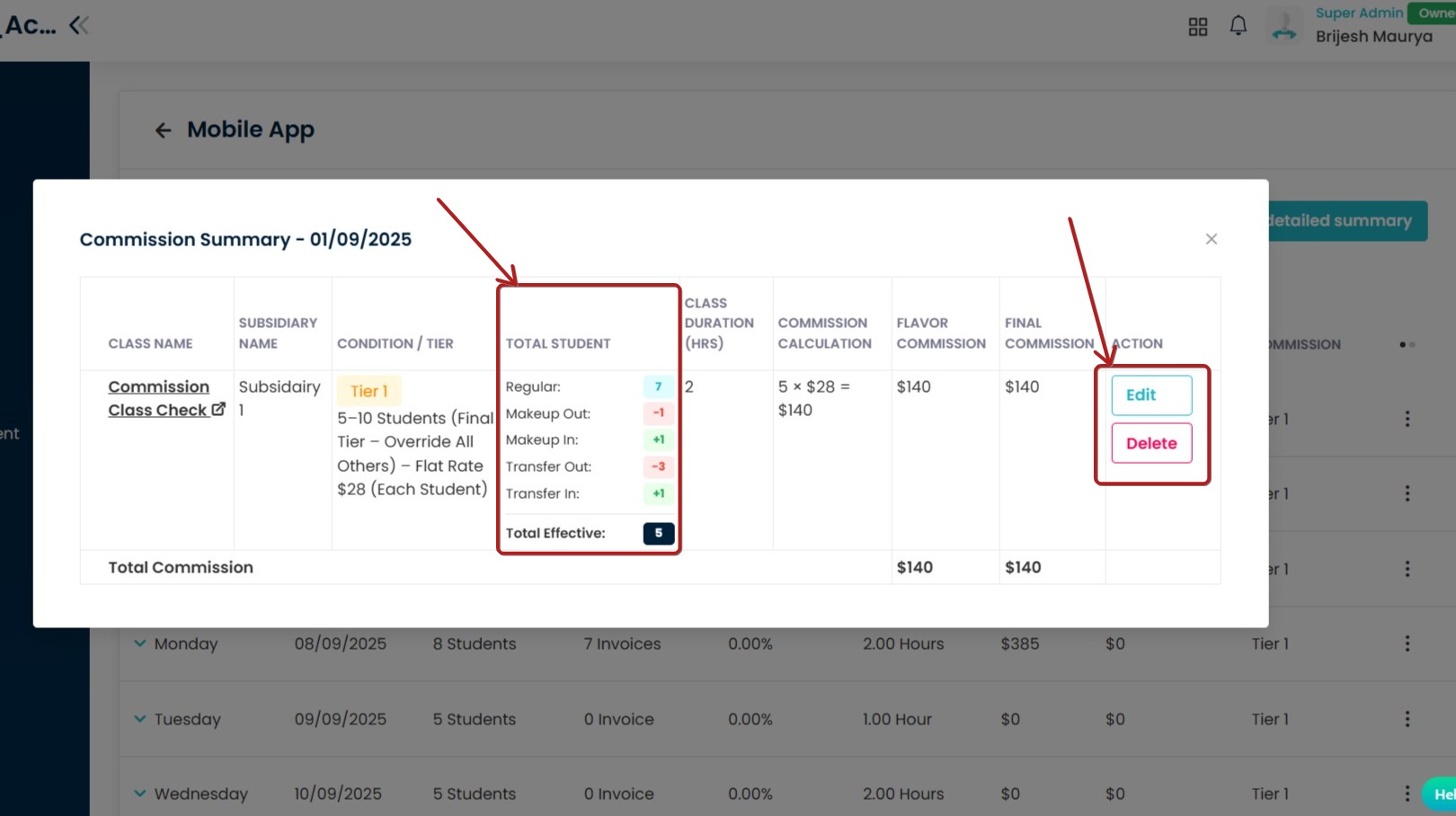The width and height of the screenshot is (1456, 816).
Task: Expand the Monday 08/09/2025 row
Action: (x=140, y=643)
